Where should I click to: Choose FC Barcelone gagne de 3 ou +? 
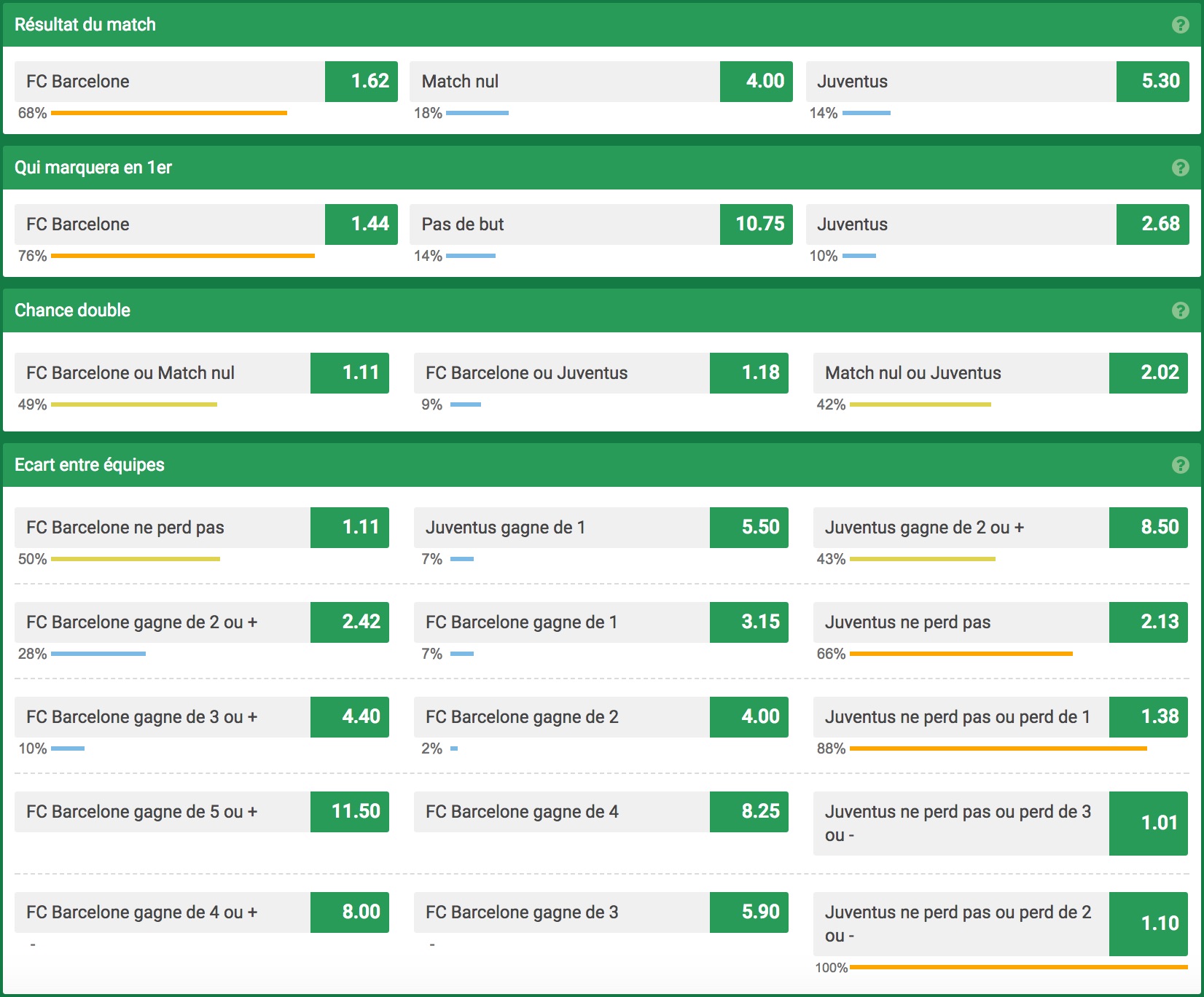pyautogui.click(x=202, y=717)
